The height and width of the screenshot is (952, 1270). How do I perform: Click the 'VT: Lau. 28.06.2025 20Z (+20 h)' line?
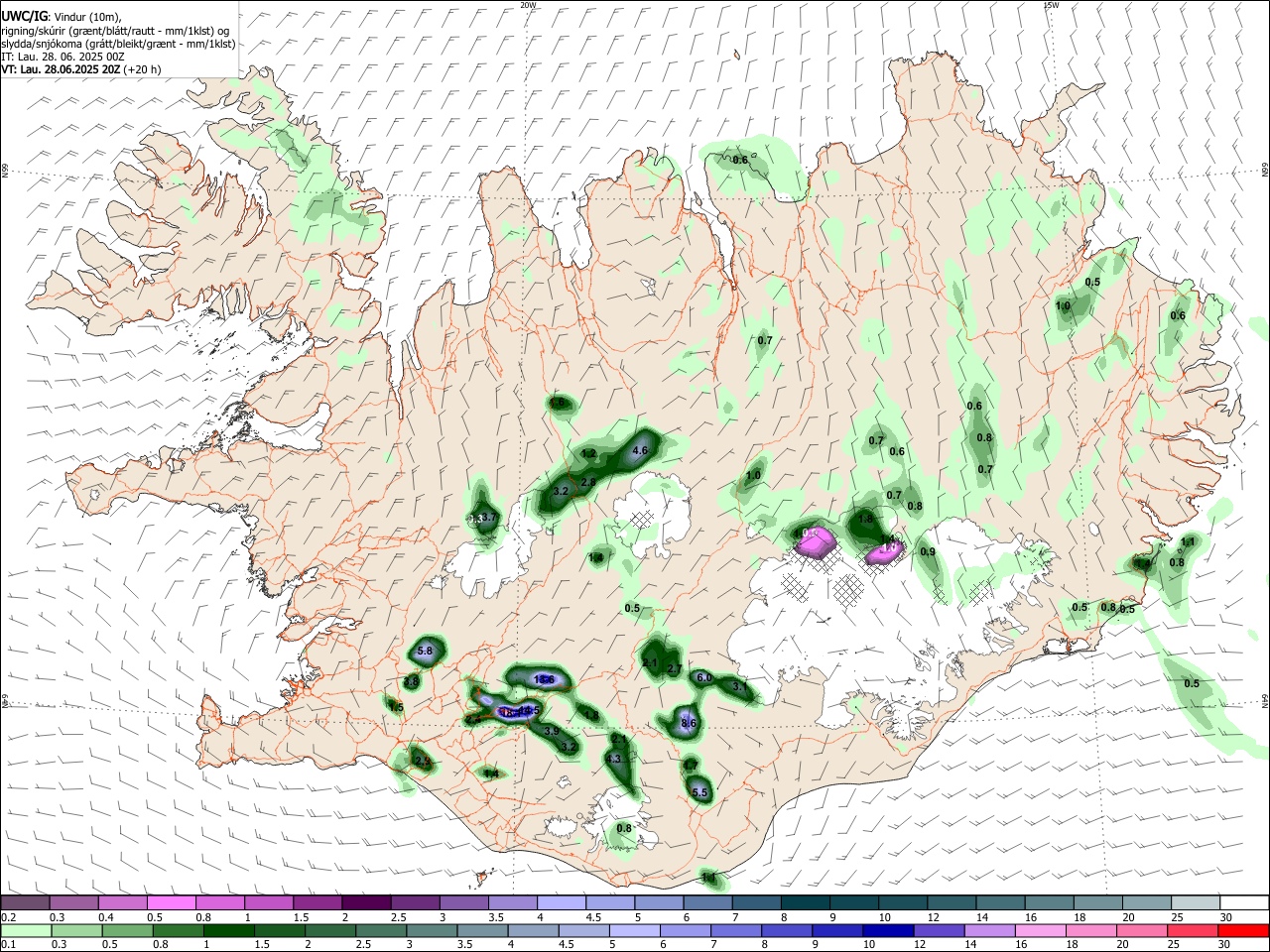tap(81, 69)
